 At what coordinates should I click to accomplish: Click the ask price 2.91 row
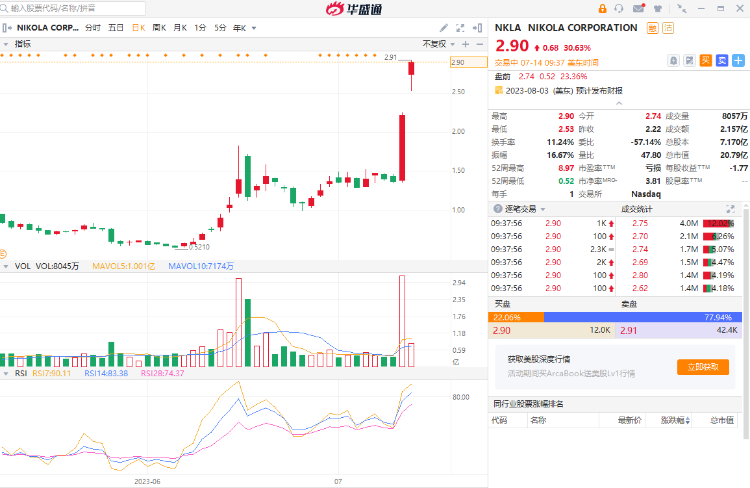(678, 331)
